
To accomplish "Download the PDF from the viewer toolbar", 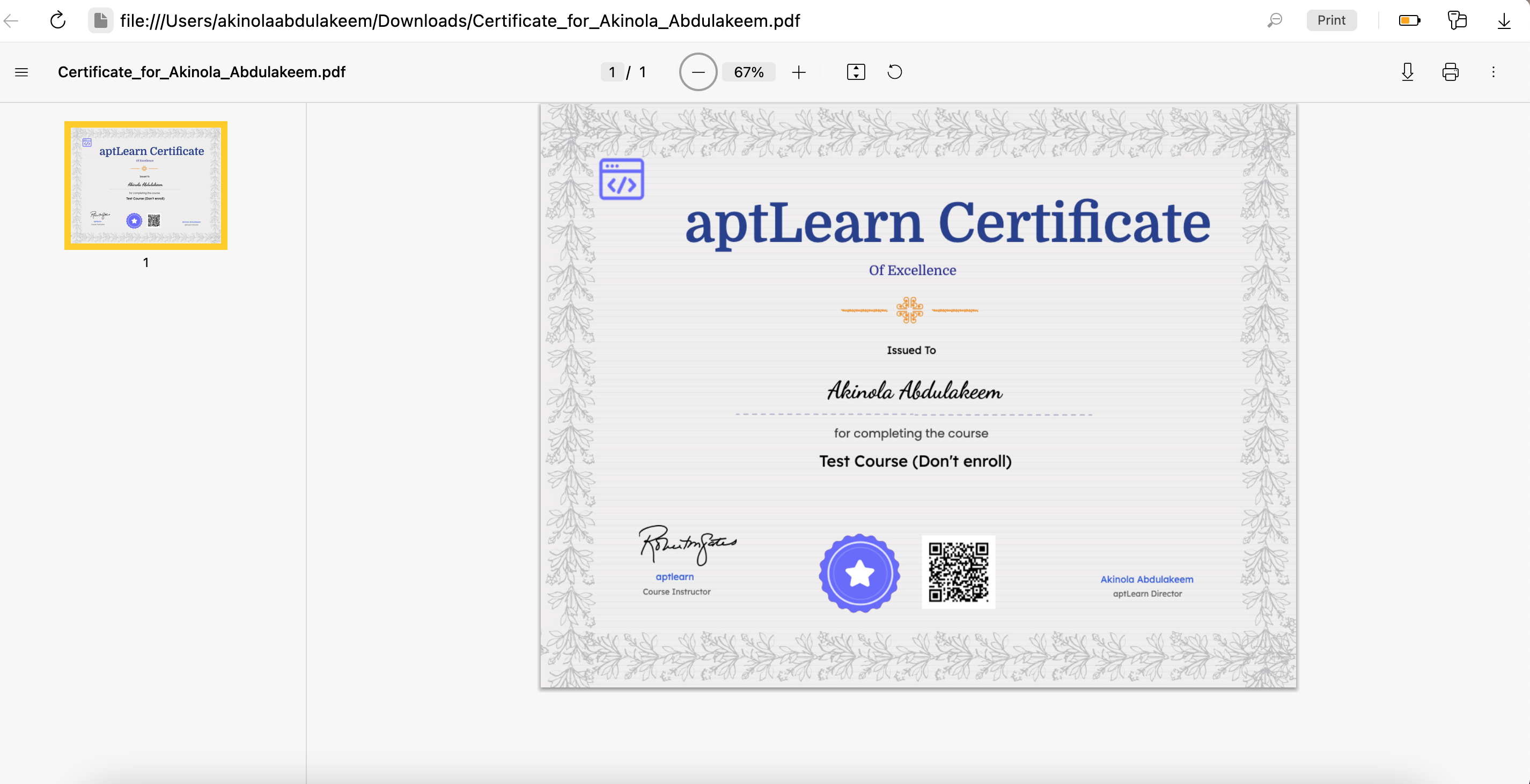I will (x=1407, y=72).
